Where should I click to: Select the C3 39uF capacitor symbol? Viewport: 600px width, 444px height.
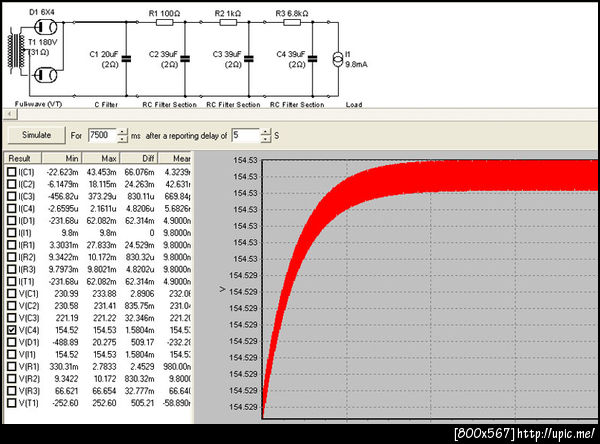coord(249,59)
